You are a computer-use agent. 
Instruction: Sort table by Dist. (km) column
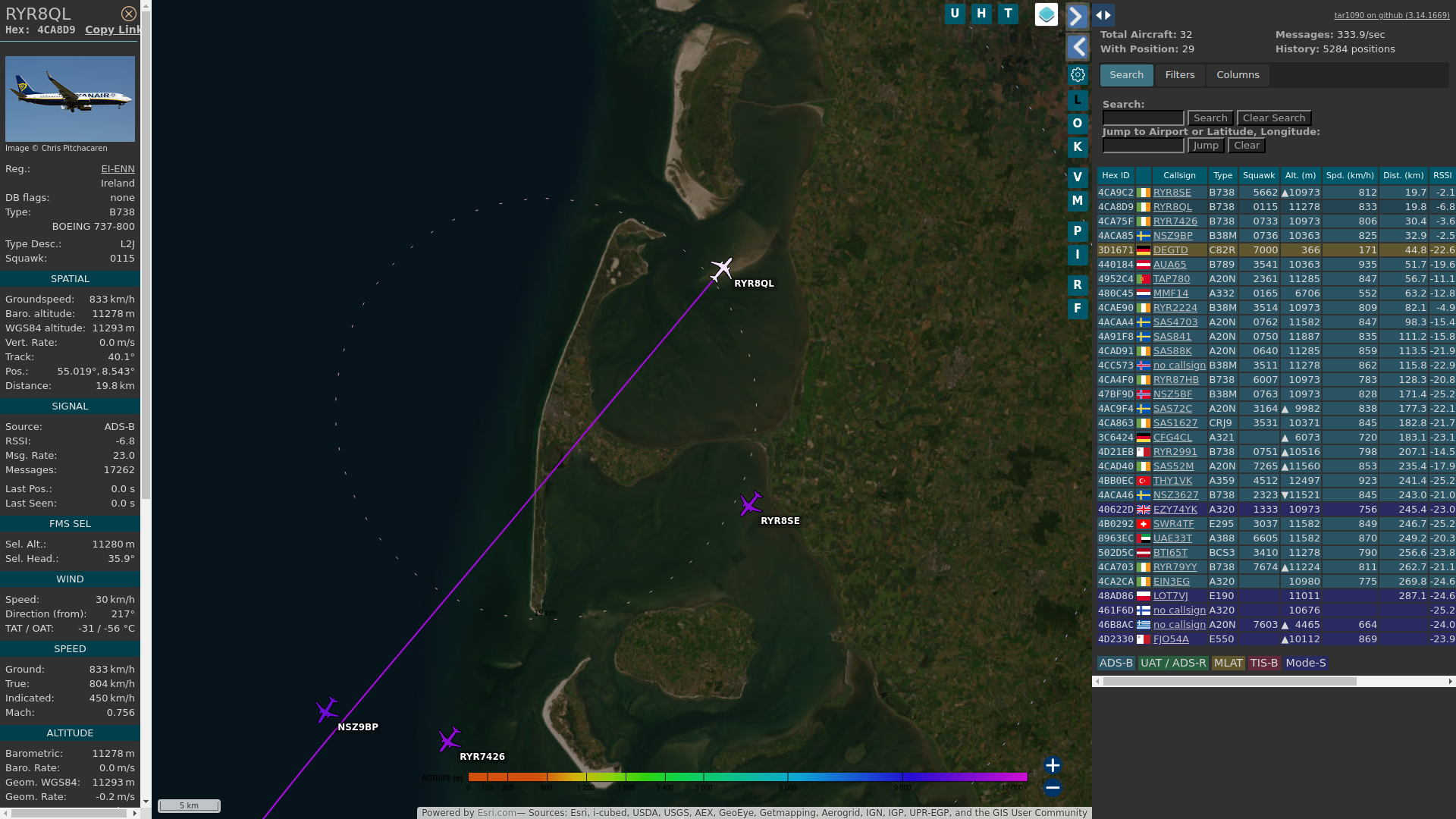[x=1403, y=175]
